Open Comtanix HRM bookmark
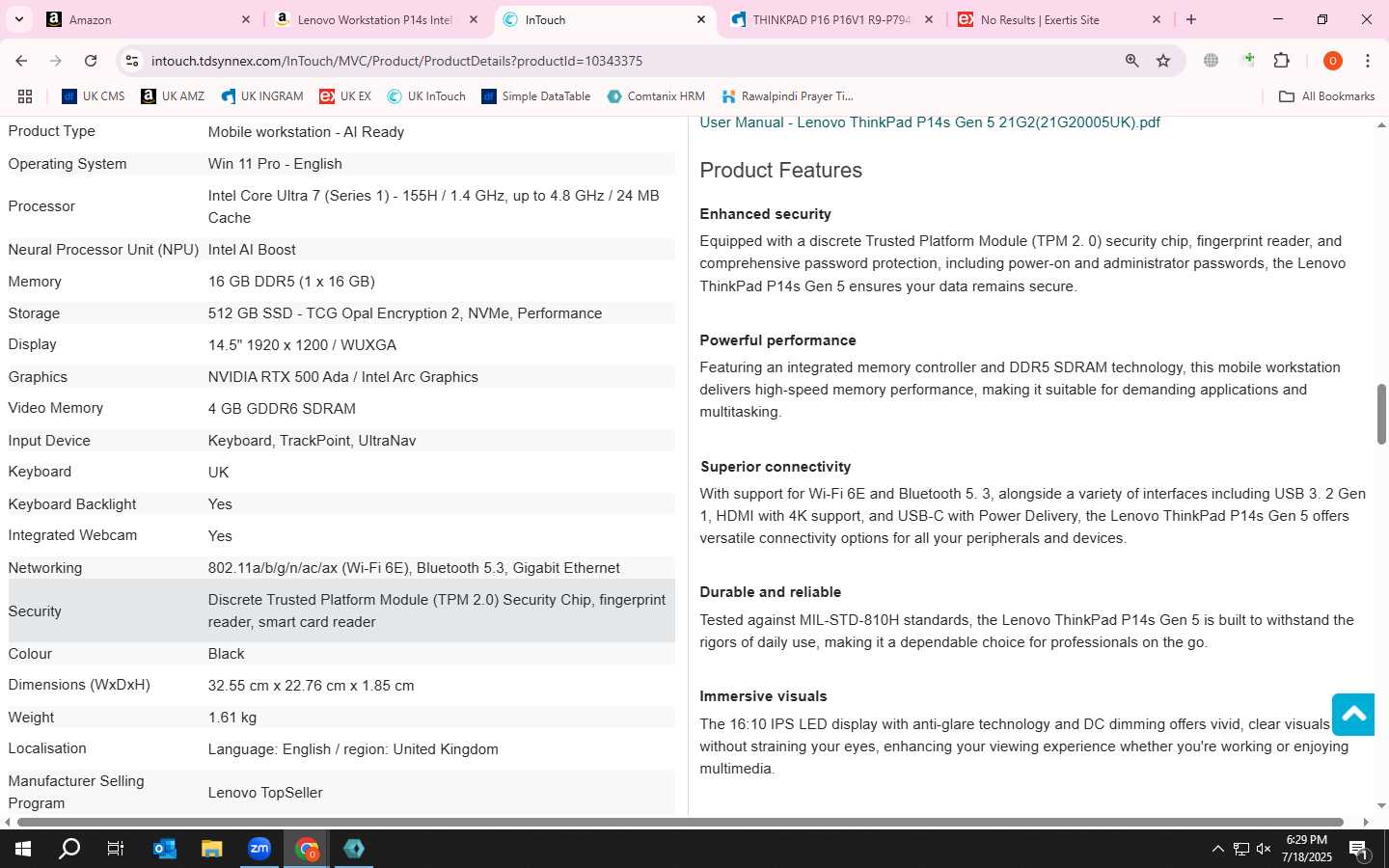 point(656,96)
